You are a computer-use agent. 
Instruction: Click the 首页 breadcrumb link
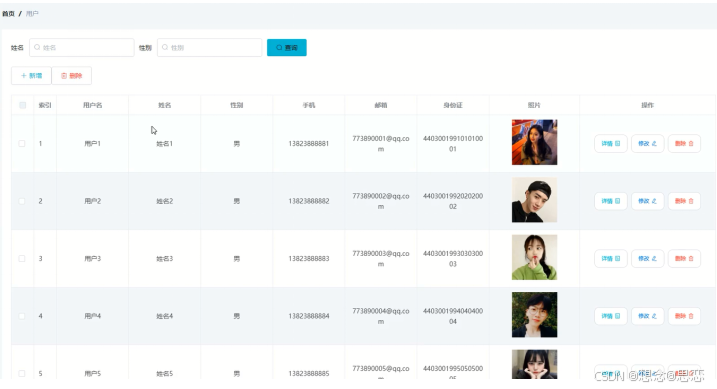click(8, 14)
